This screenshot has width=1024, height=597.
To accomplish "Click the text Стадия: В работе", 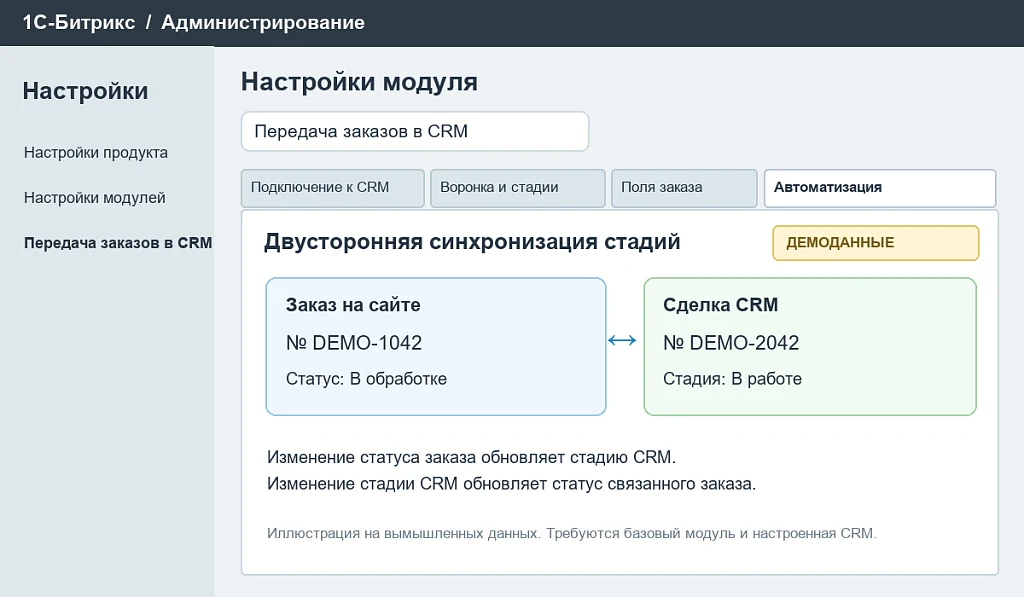I will (x=732, y=379).
